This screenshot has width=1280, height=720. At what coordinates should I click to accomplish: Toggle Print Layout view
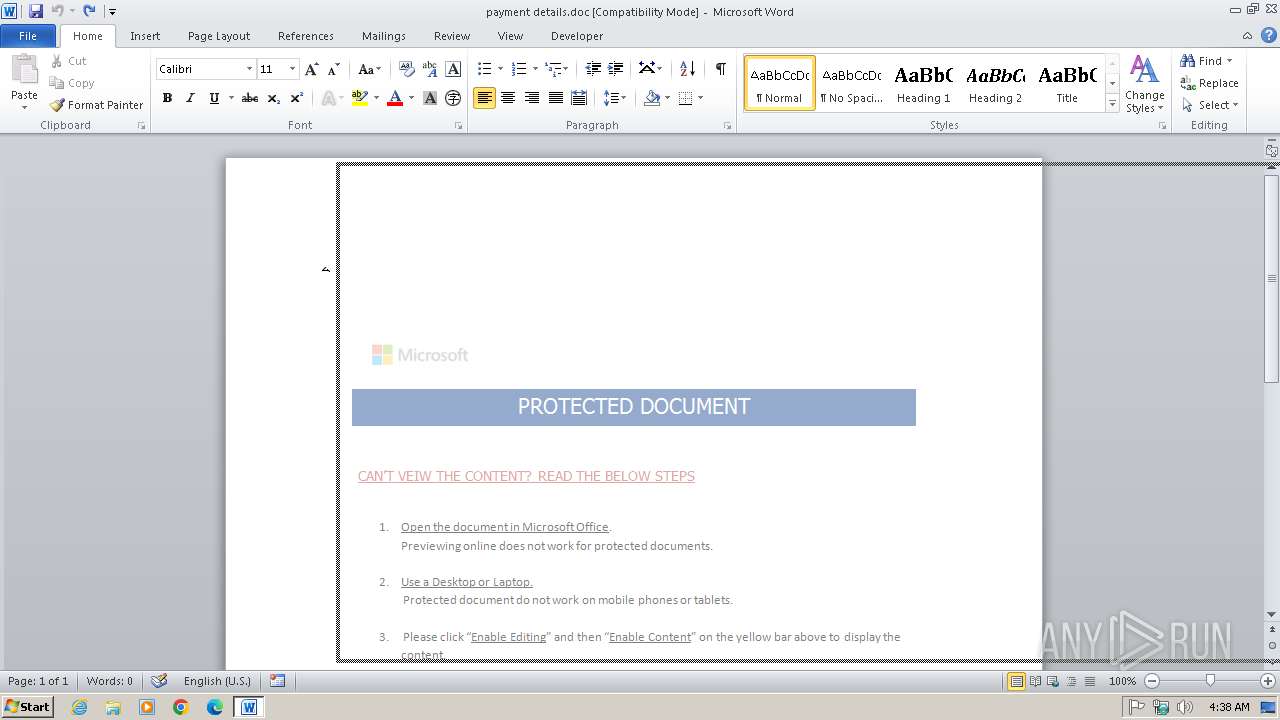pyautogui.click(x=1017, y=681)
